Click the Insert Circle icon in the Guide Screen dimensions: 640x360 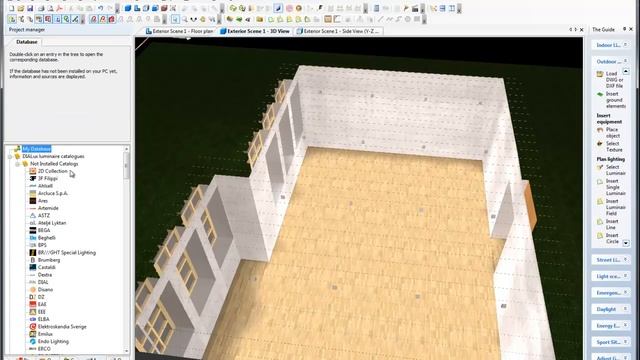[600, 236]
